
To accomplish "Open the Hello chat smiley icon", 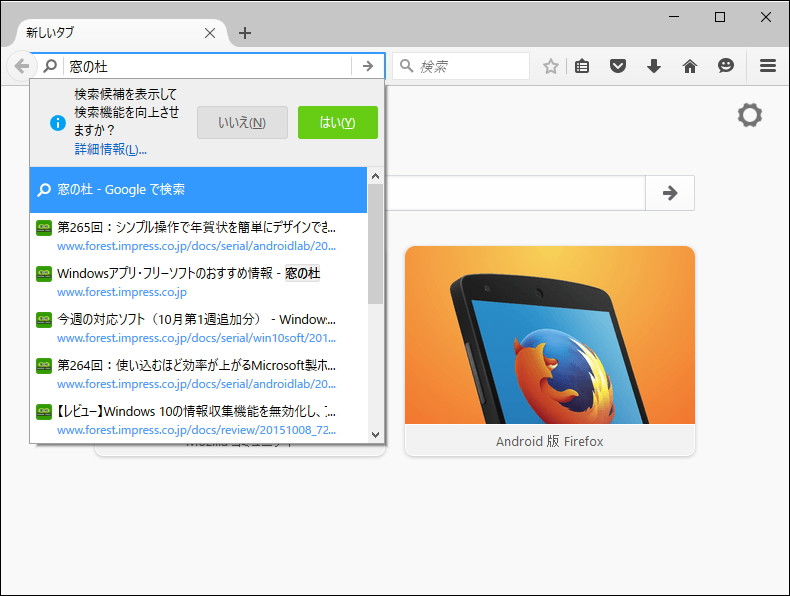I will tap(726, 65).
